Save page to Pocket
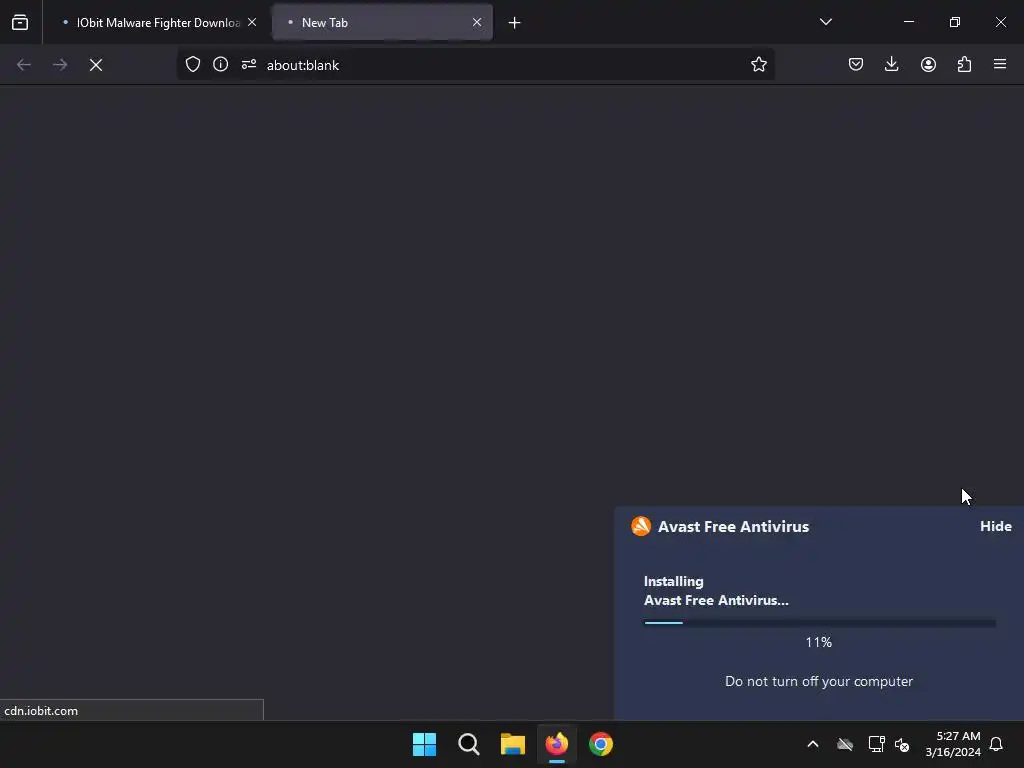The height and width of the screenshot is (768, 1024). coord(856,64)
